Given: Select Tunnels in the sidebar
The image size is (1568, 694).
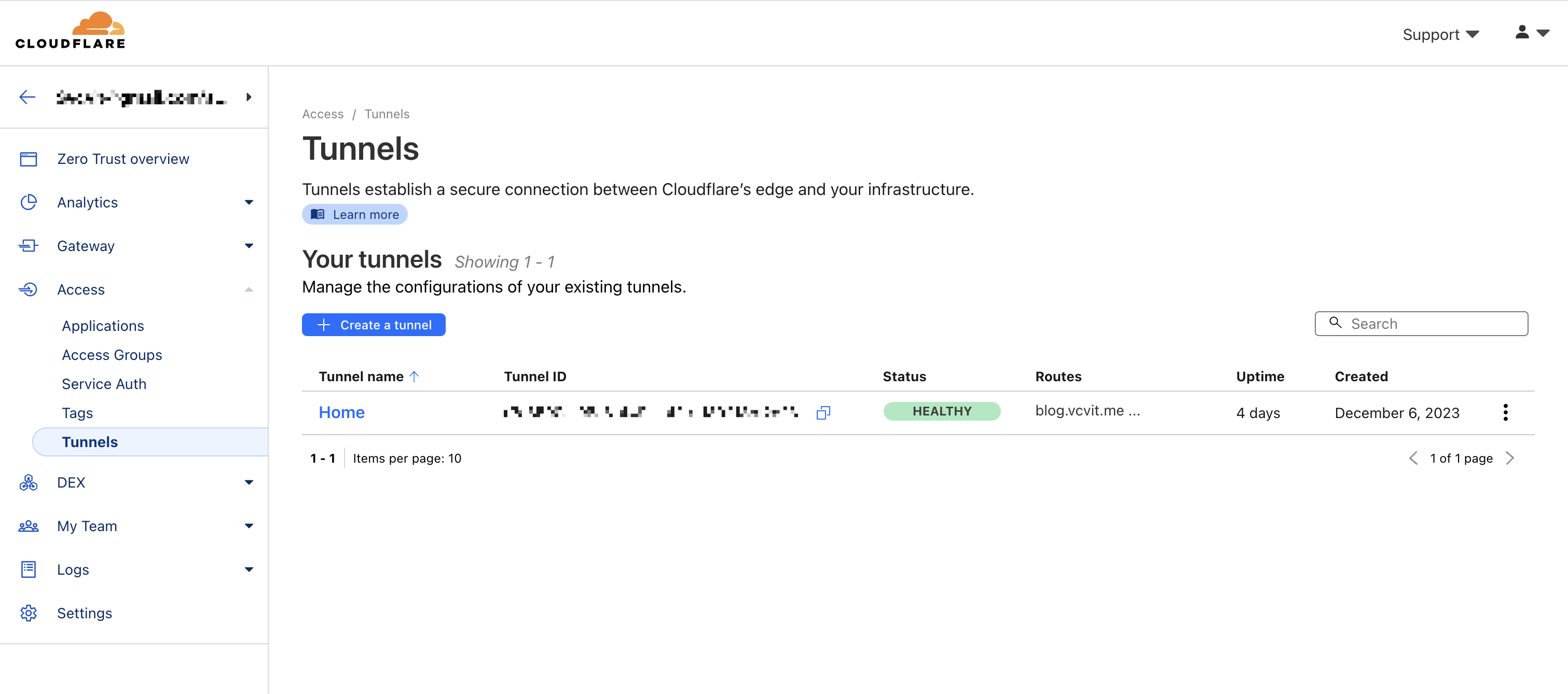Looking at the screenshot, I should click(x=150, y=442).
